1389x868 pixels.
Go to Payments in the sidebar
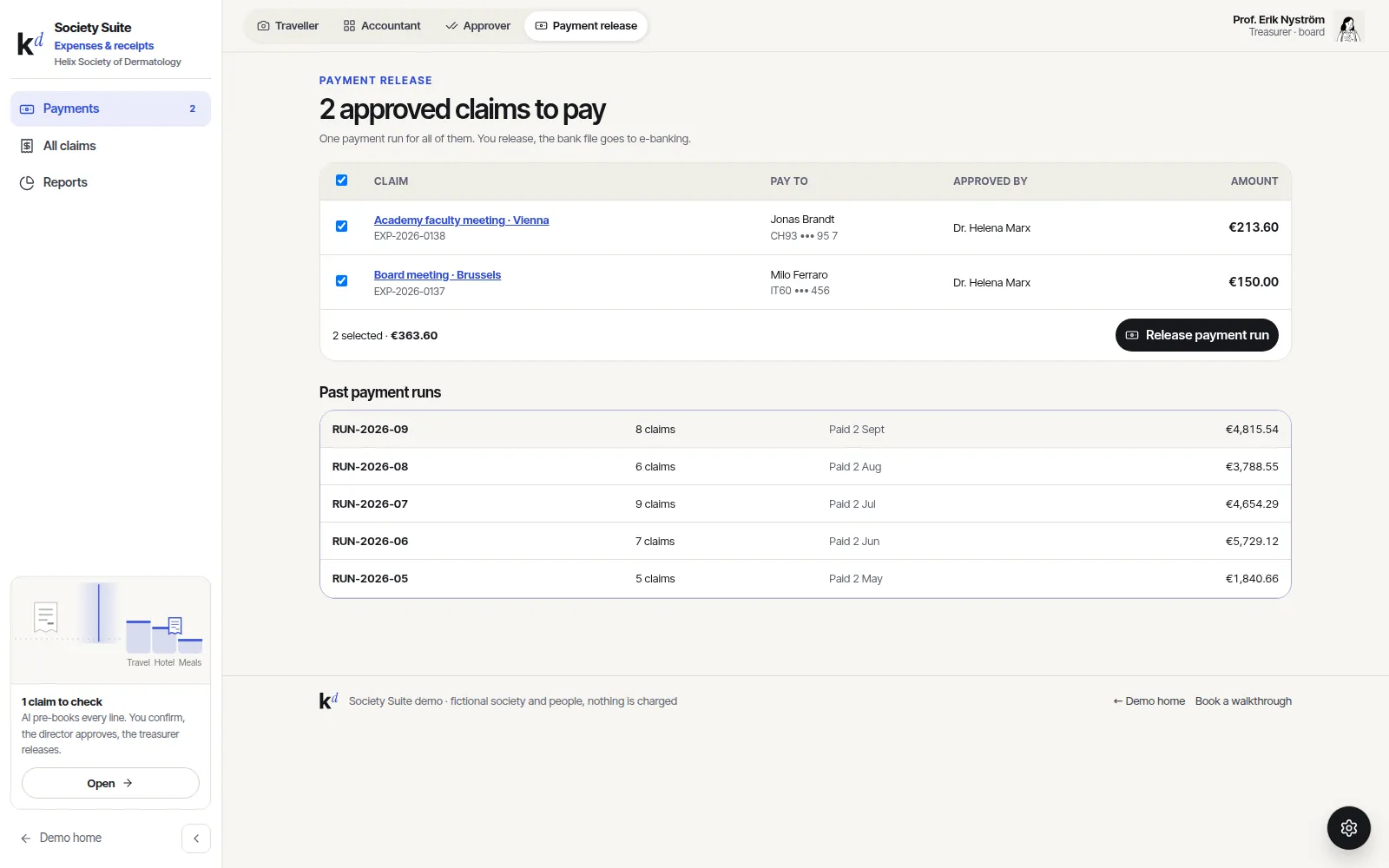tap(110, 108)
